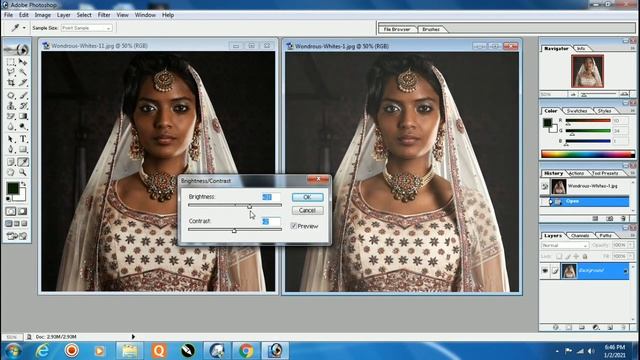This screenshot has width=640, height=360.
Task: Select the Clone Stamp tool
Action: [x=11, y=106]
